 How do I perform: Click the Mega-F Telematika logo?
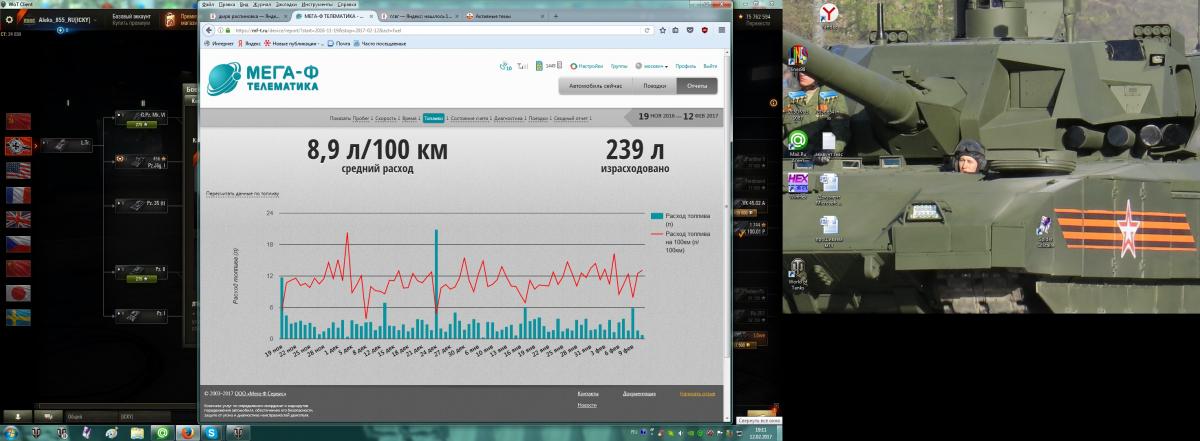point(263,78)
